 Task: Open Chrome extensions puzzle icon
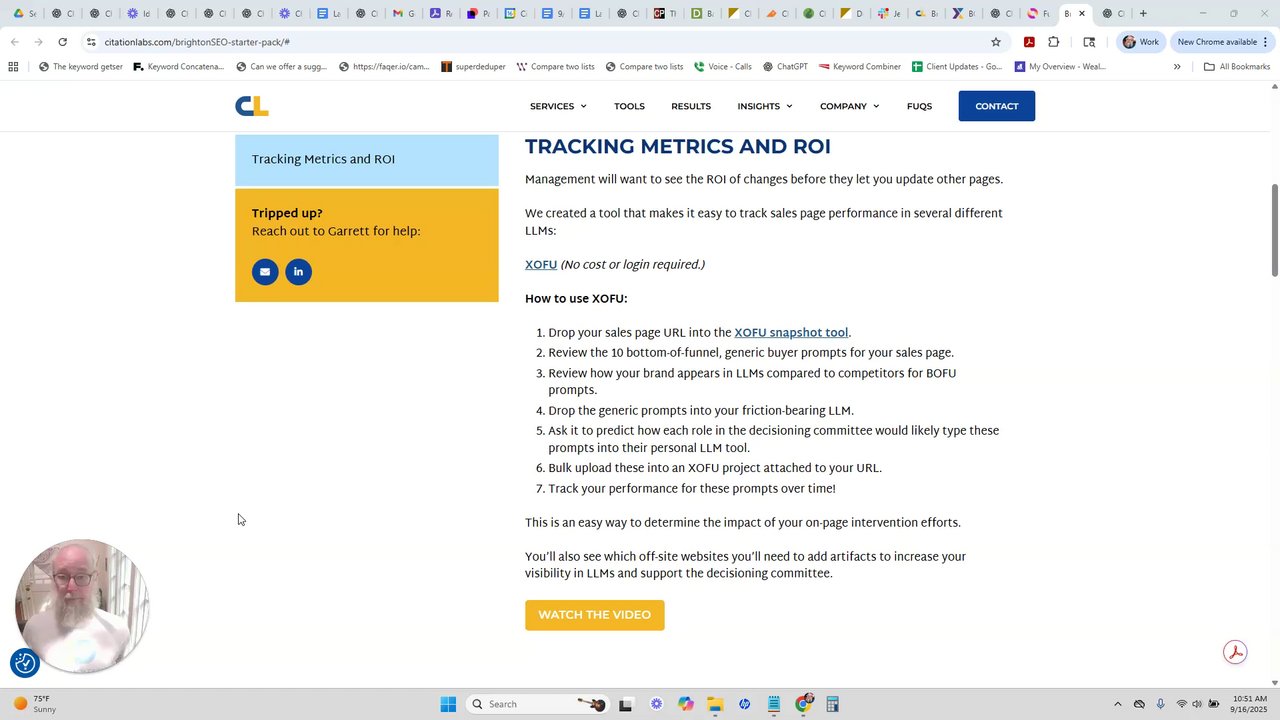[x=1054, y=42]
